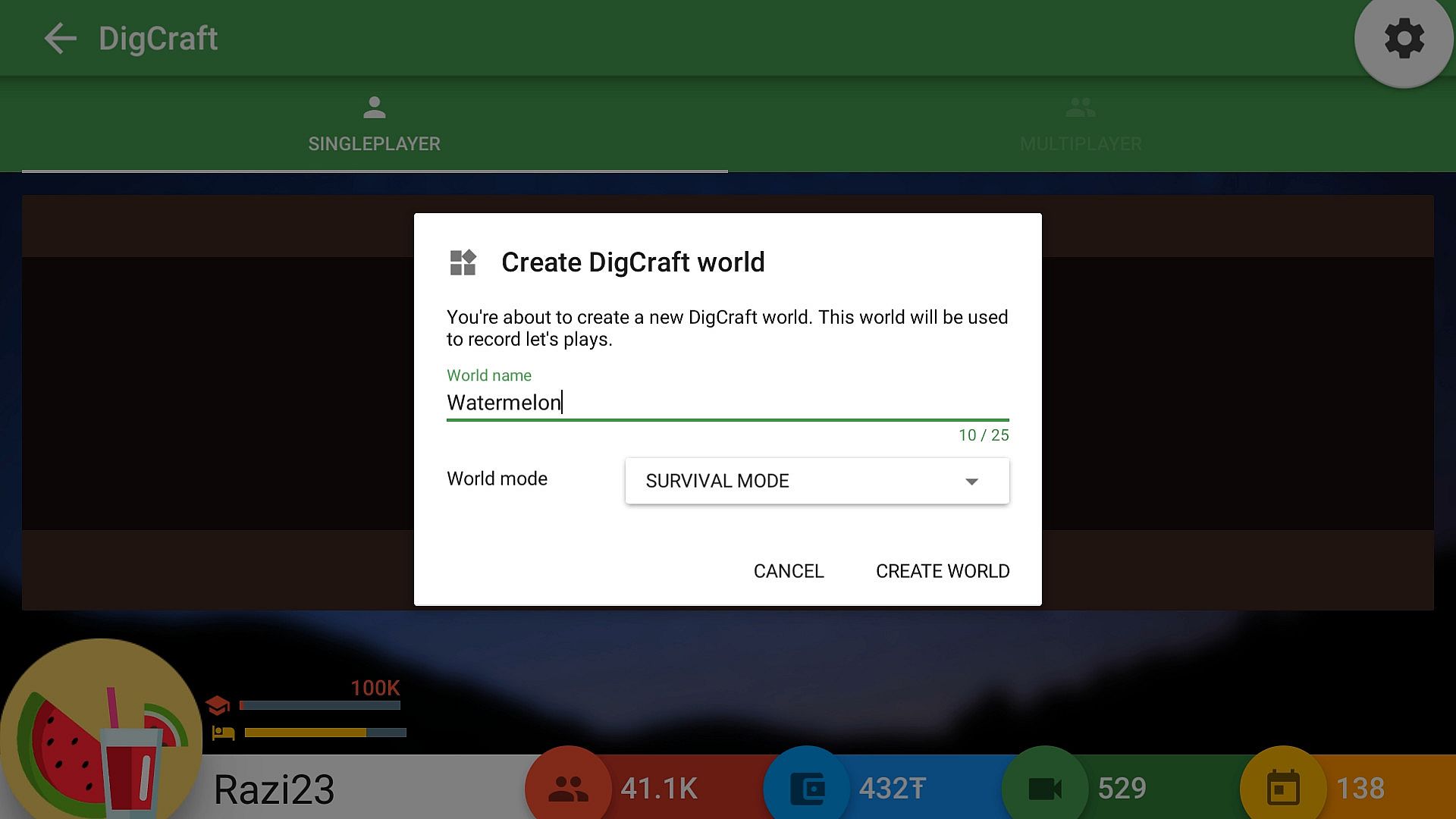Screen dimensions: 1456x819
Task: Click the yellow energy progress bar
Action: (325, 733)
